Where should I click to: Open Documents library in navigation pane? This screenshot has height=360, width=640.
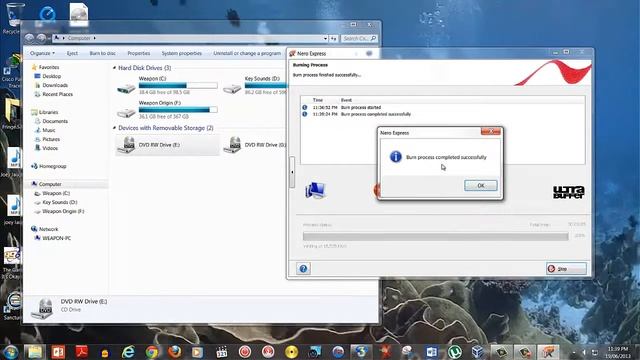point(55,121)
